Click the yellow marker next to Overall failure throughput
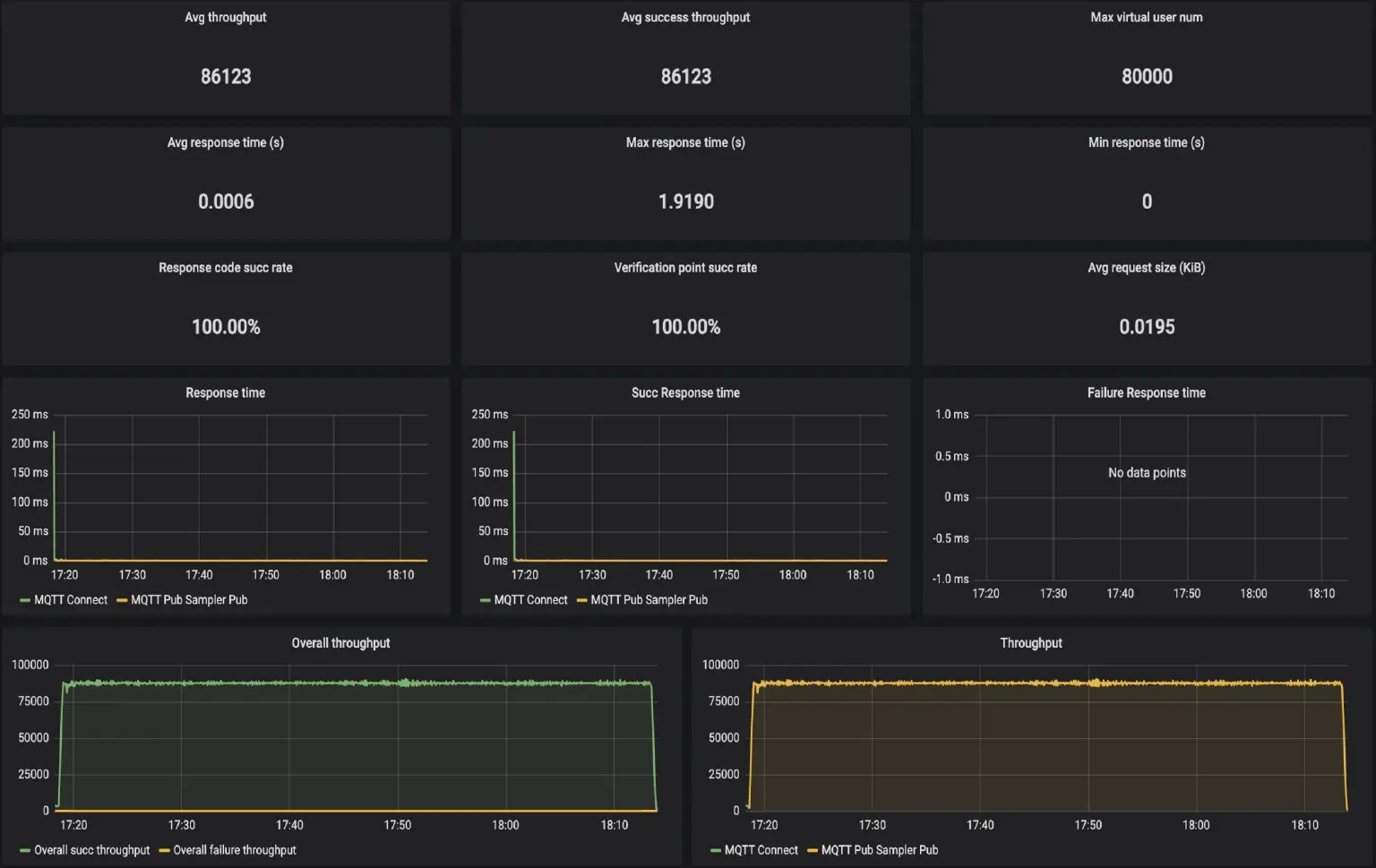 coord(166,850)
